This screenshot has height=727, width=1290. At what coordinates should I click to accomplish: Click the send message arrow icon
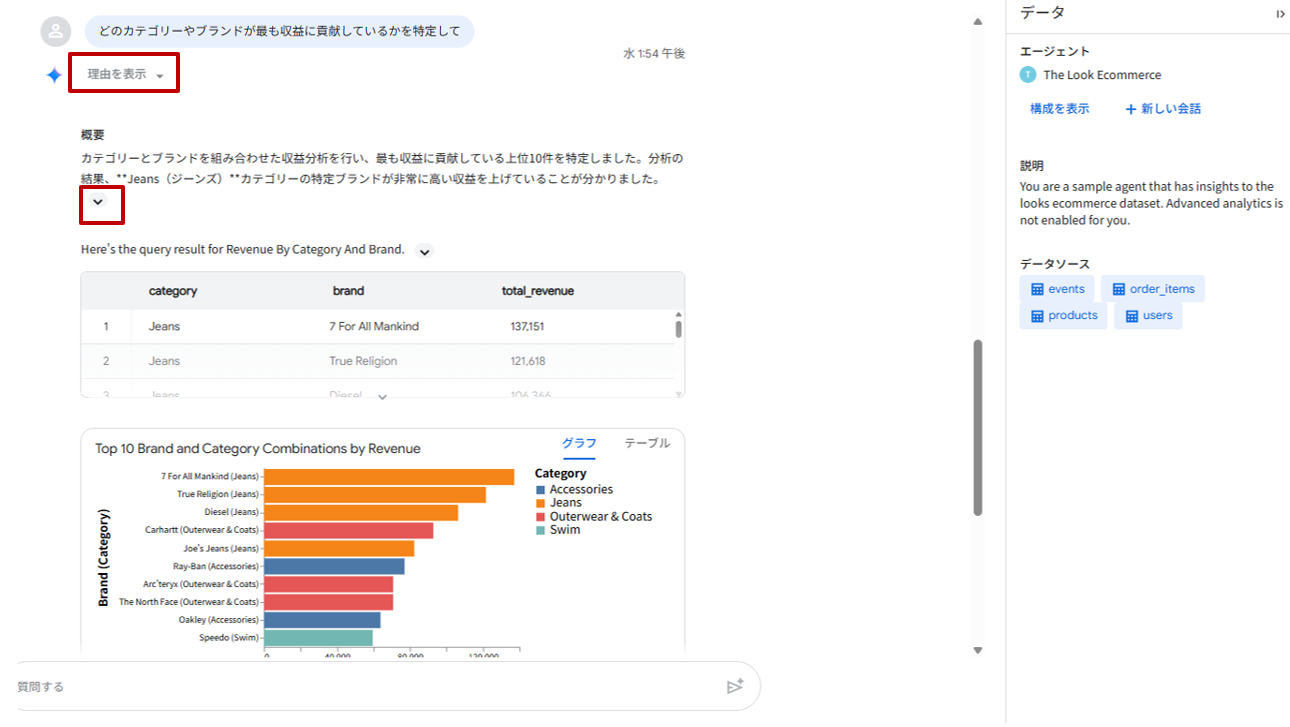tap(735, 686)
